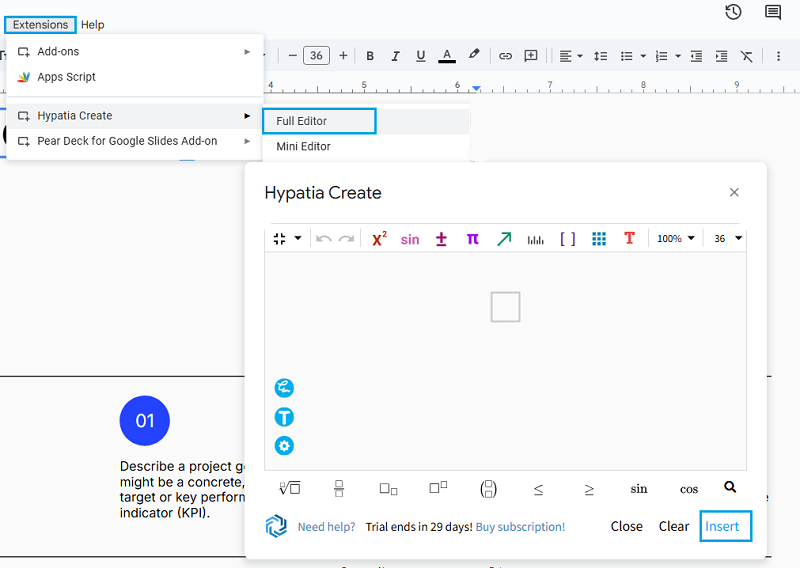Image resolution: width=800 pixels, height=568 pixels.
Task: Open Hypatia font size 36 dropdown
Action: (728, 238)
